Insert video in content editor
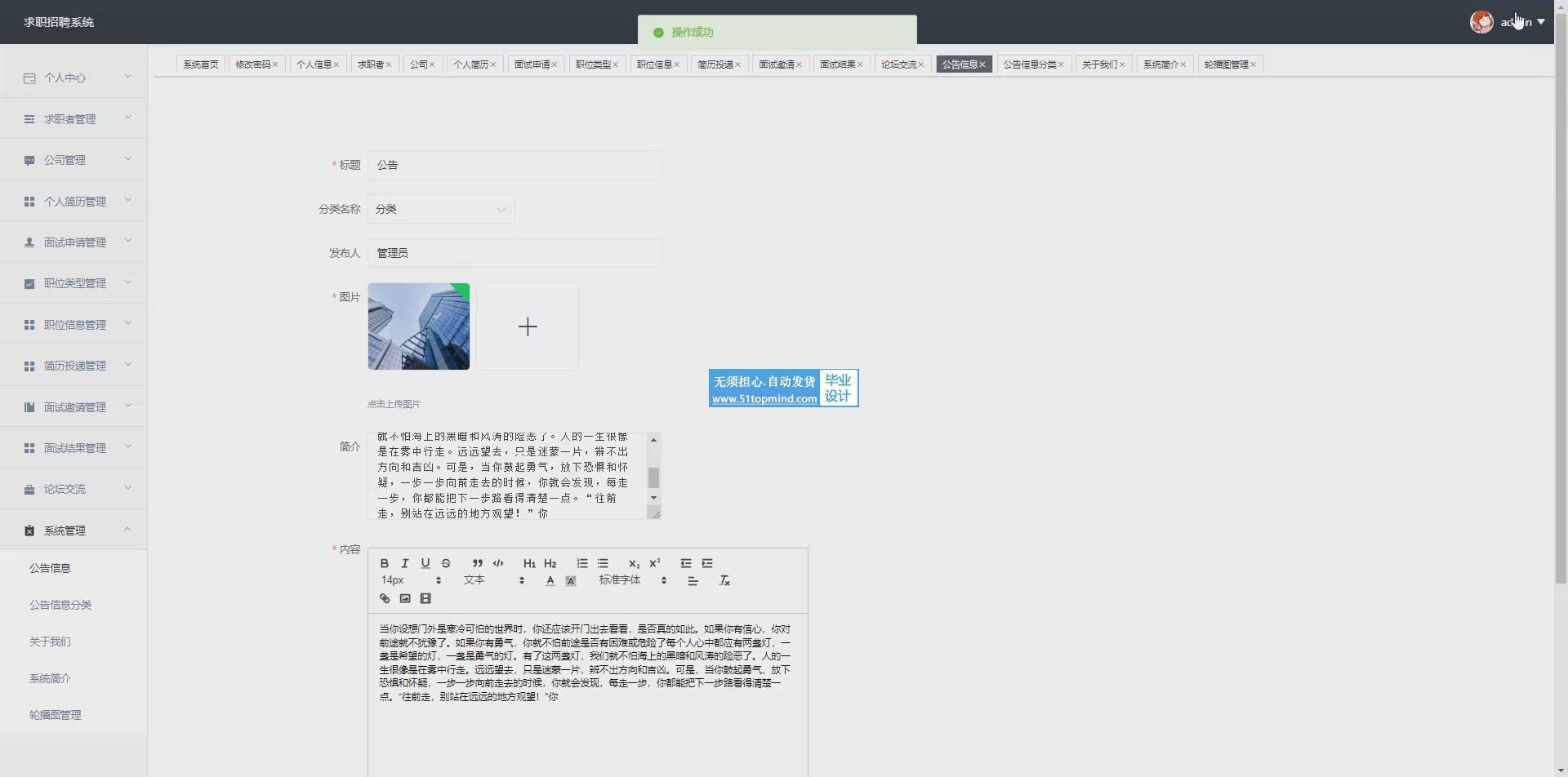The width and height of the screenshot is (1568, 777). [x=425, y=598]
